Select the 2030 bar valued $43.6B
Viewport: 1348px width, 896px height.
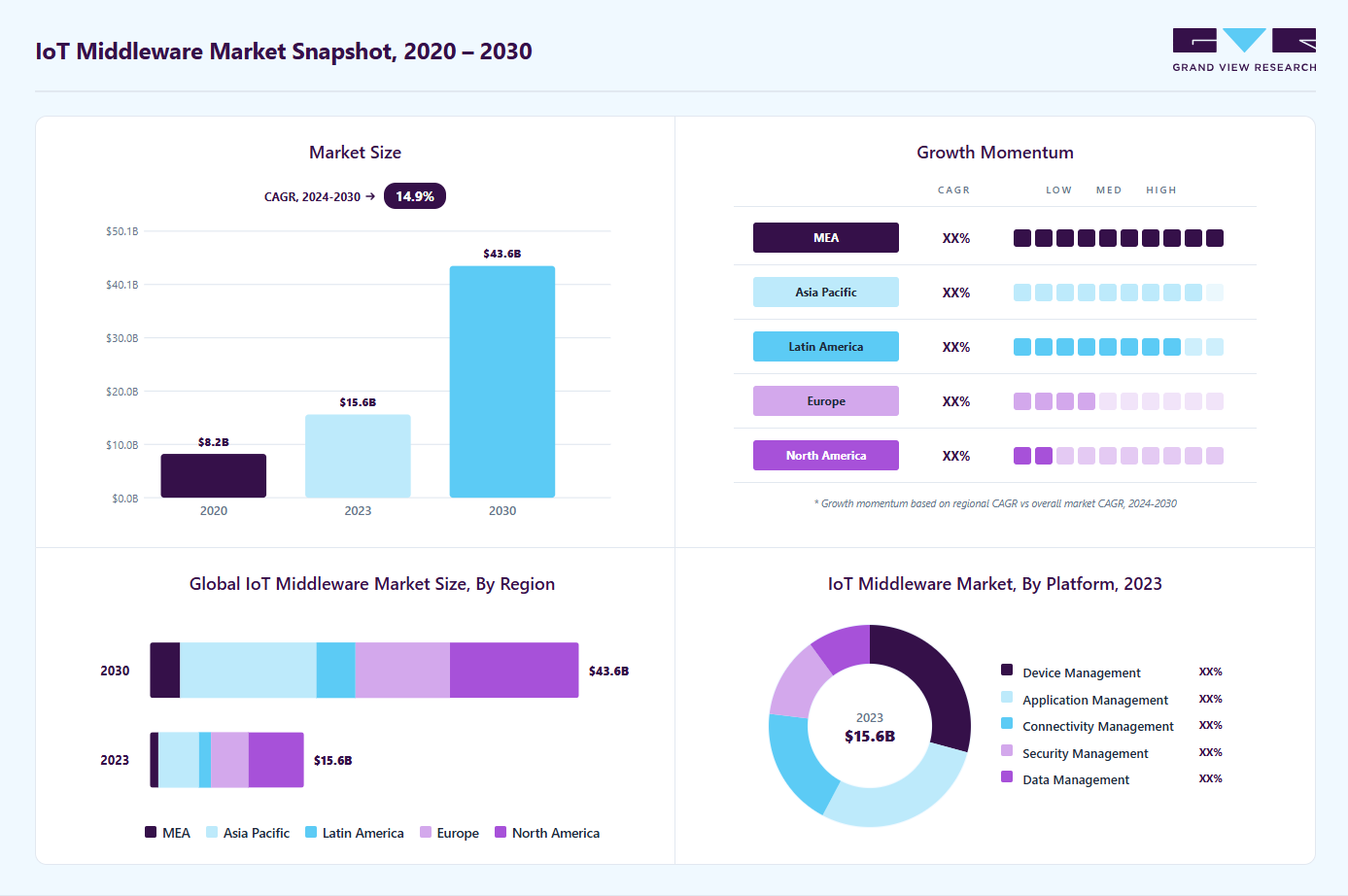[502, 382]
